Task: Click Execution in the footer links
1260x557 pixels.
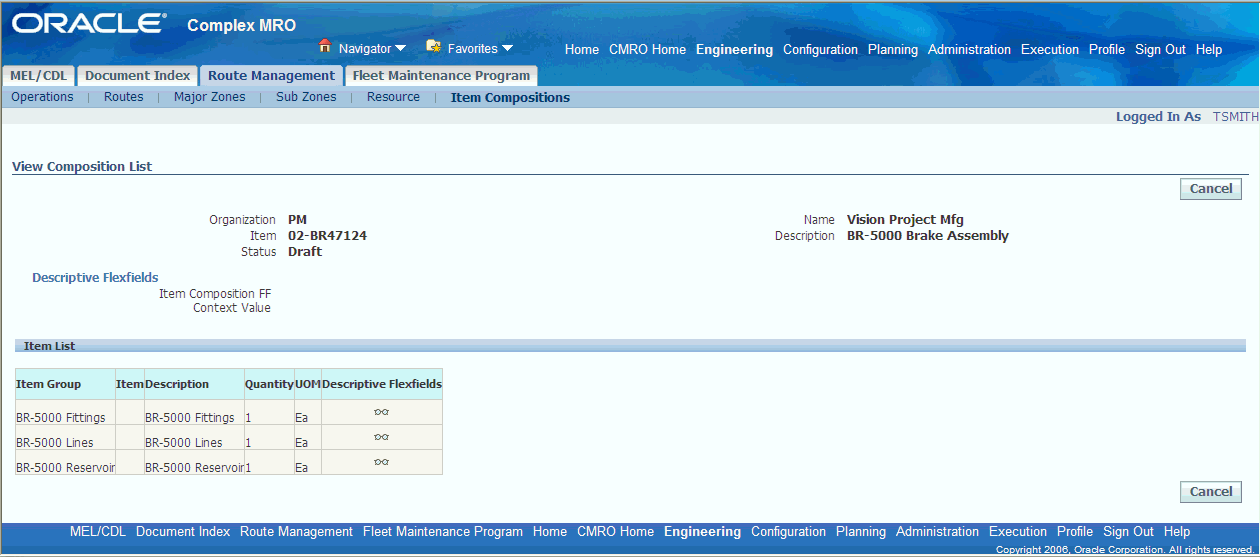Action: point(1018,532)
